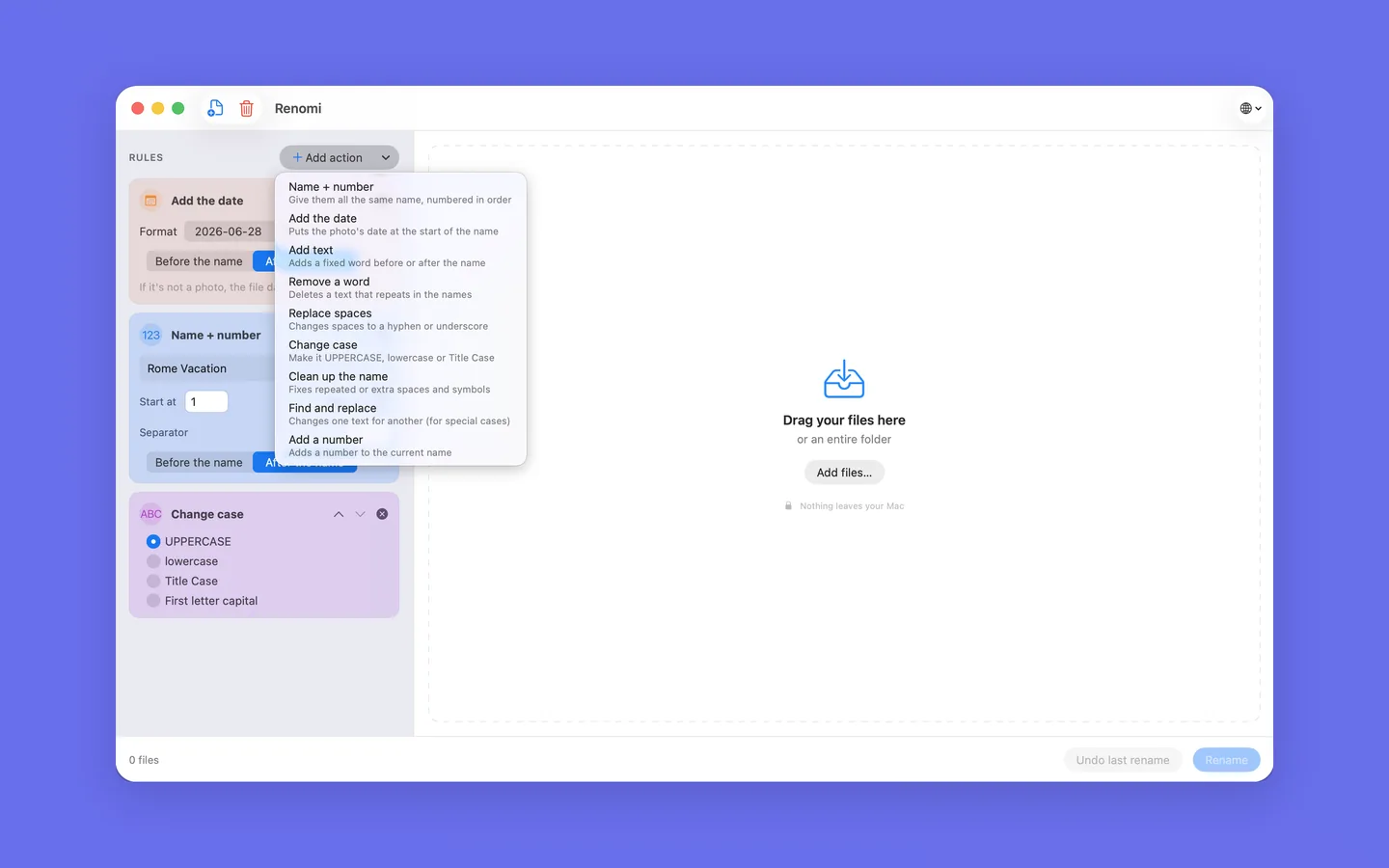Click the '0 files' status text

pyautogui.click(x=144, y=760)
